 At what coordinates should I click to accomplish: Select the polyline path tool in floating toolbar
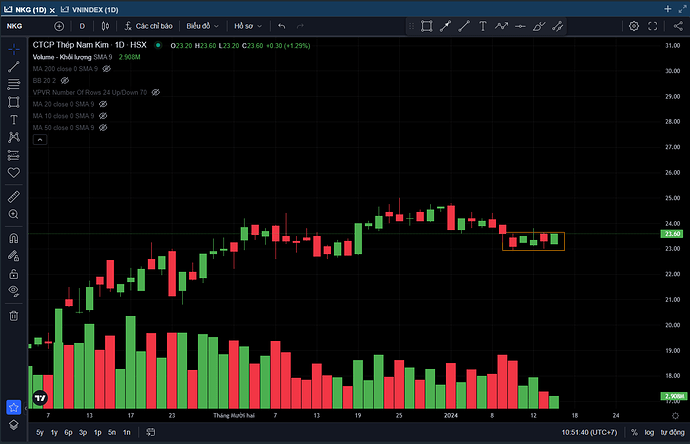click(501, 26)
